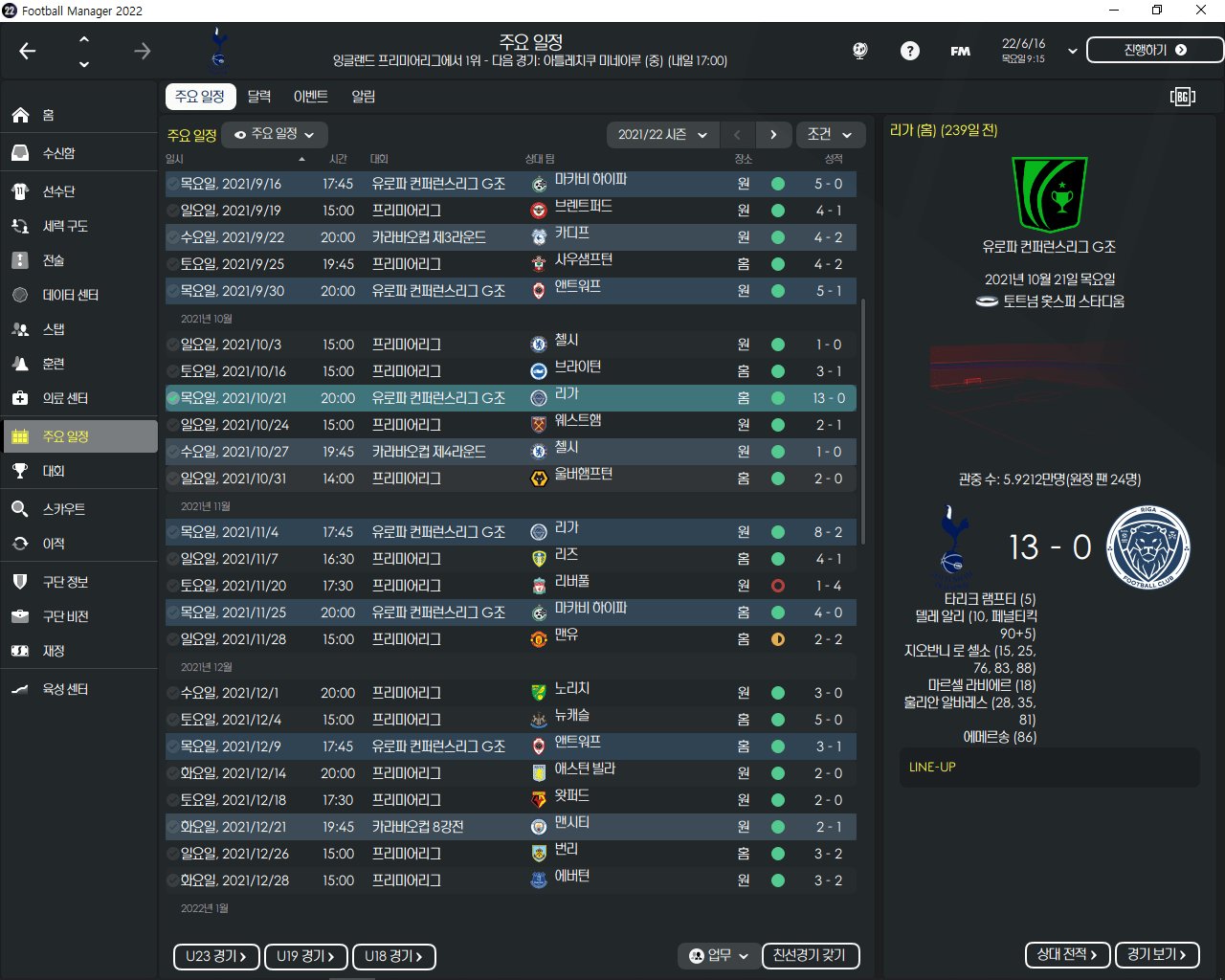The image size is (1225, 980).
Task: Open U18 경기 fixtures
Action: click(x=394, y=956)
